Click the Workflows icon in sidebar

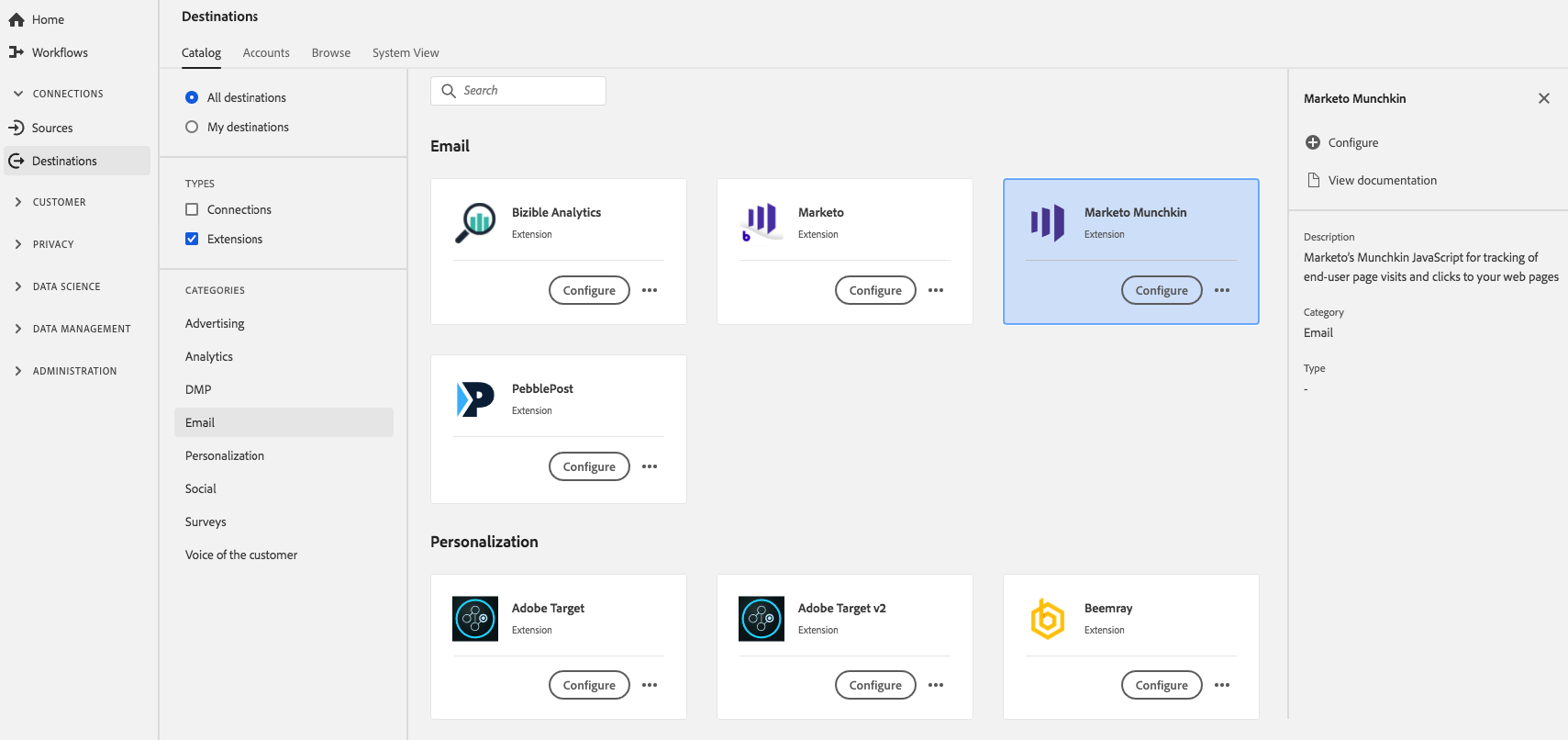pyautogui.click(x=17, y=52)
